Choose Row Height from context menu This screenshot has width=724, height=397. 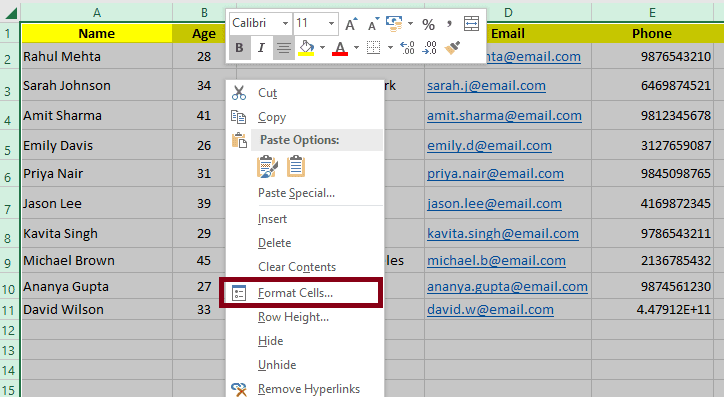[305, 317]
